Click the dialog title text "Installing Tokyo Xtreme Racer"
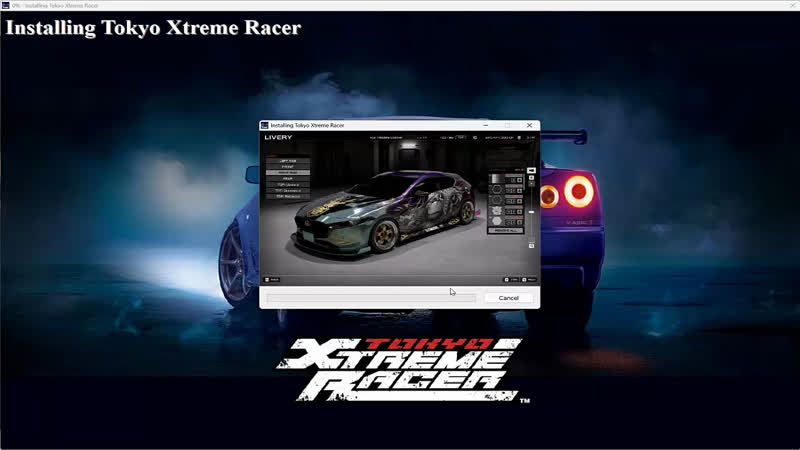This screenshot has height=450, width=800. tap(307, 125)
